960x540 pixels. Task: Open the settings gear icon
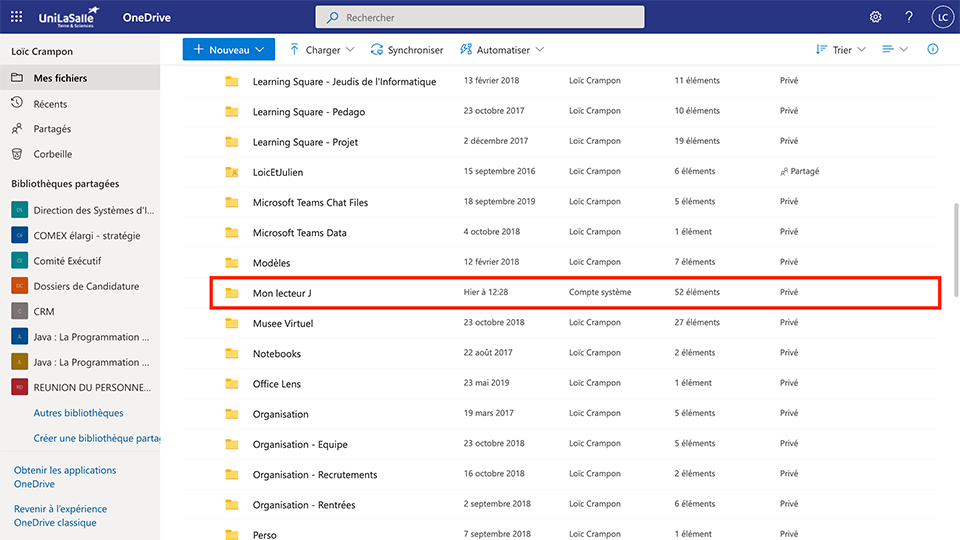coord(876,17)
